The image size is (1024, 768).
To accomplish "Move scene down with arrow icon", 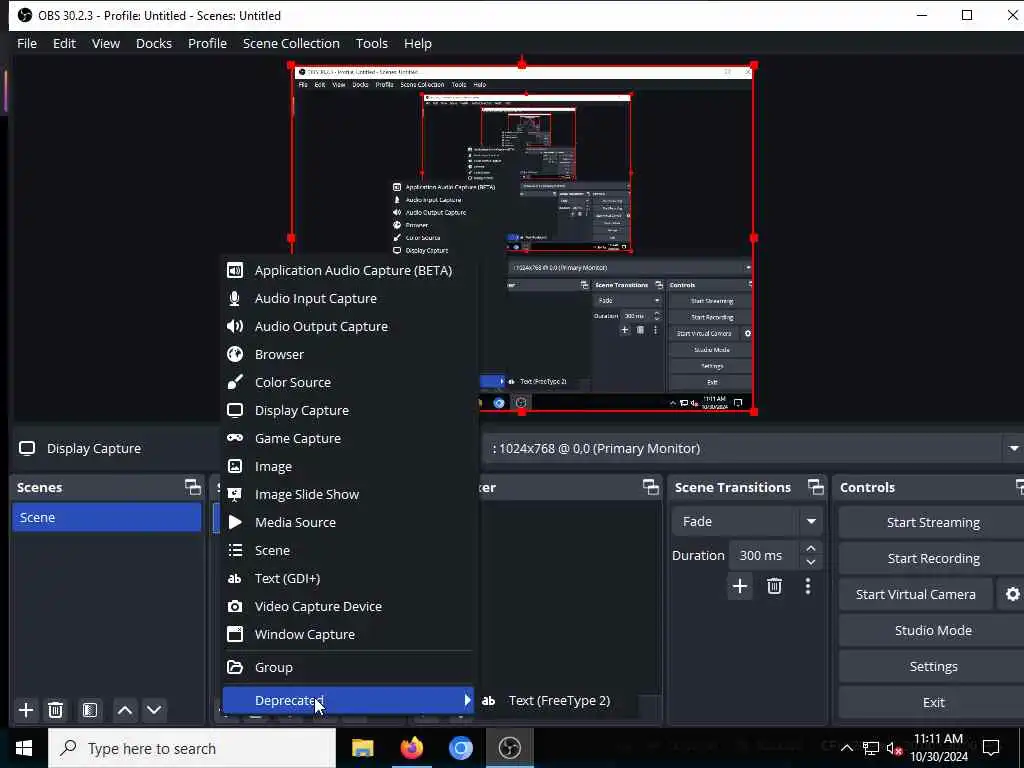I will tap(154, 710).
